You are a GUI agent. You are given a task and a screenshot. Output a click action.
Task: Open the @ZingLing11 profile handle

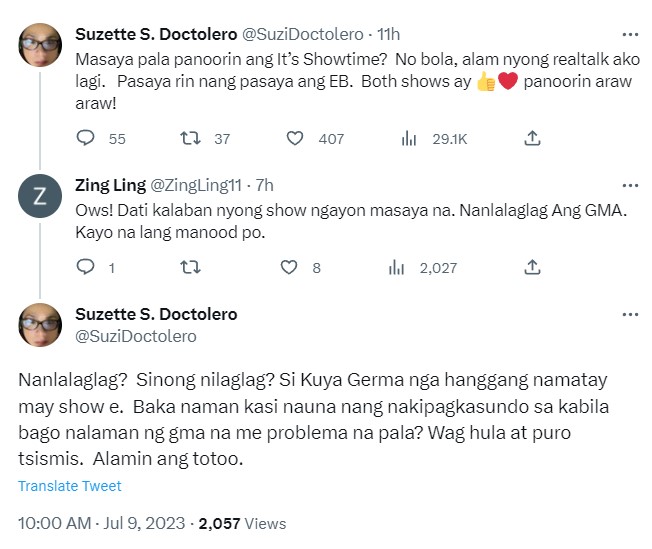(198, 185)
